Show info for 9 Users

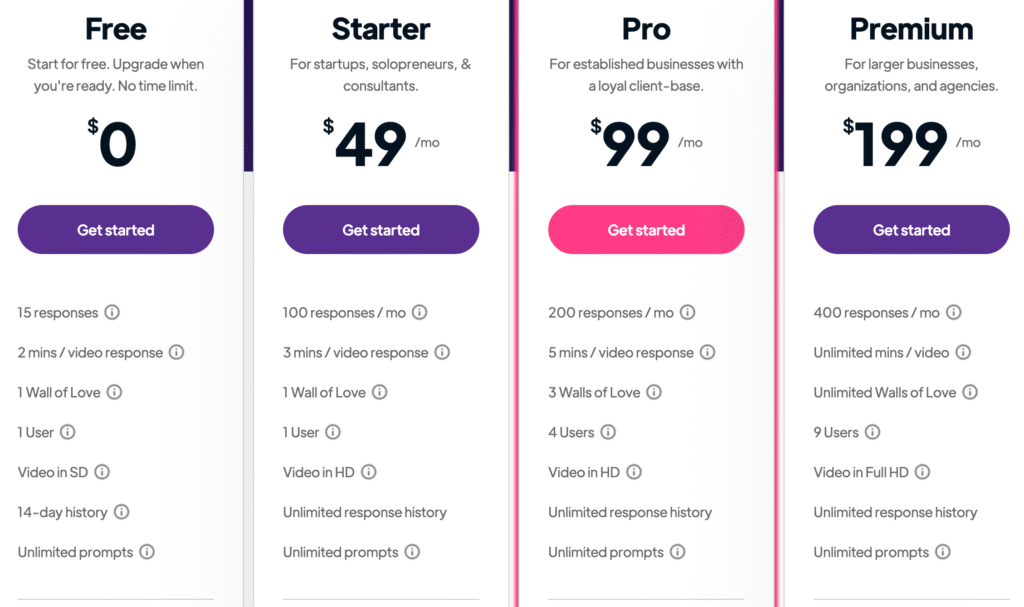[x=873, y=432]
